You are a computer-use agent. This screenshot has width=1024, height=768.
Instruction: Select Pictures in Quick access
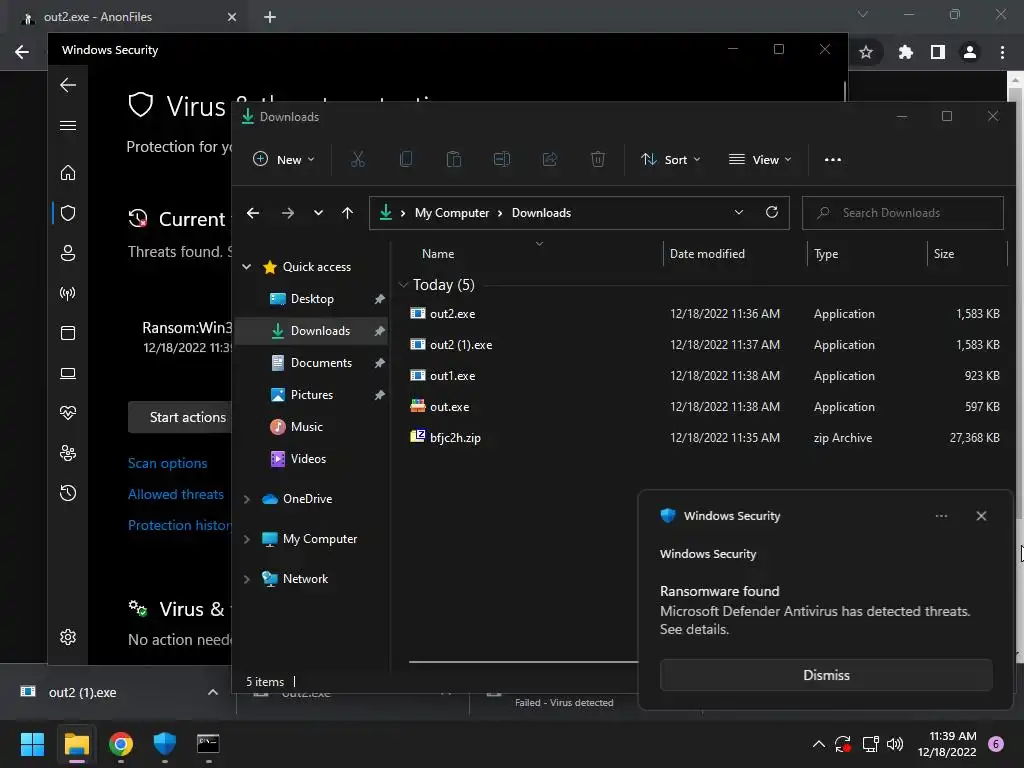(x=312, y=394)
